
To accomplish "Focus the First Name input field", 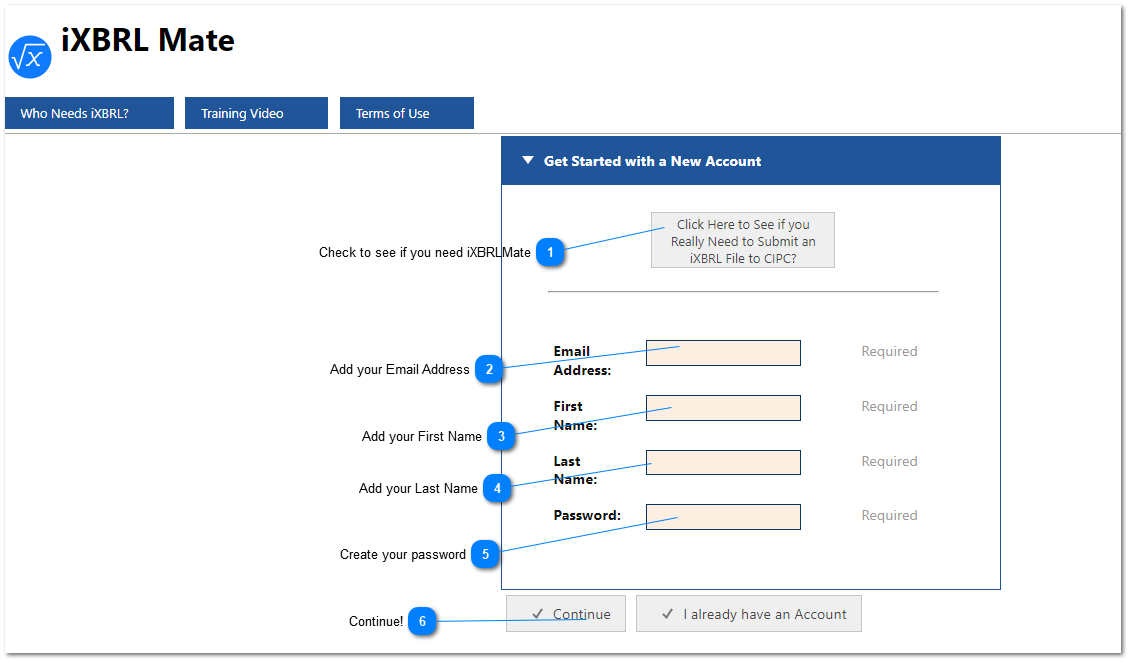I will tap(724, 408).
